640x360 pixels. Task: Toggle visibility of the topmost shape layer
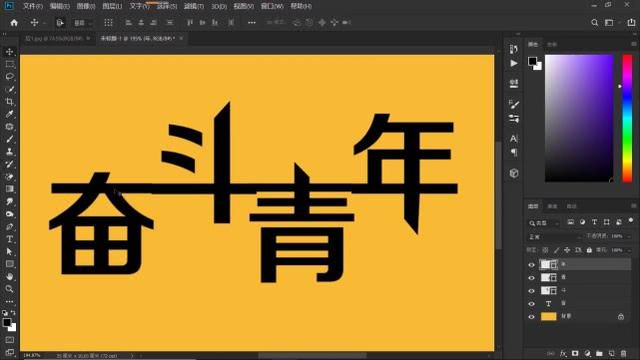click(531, 265)
